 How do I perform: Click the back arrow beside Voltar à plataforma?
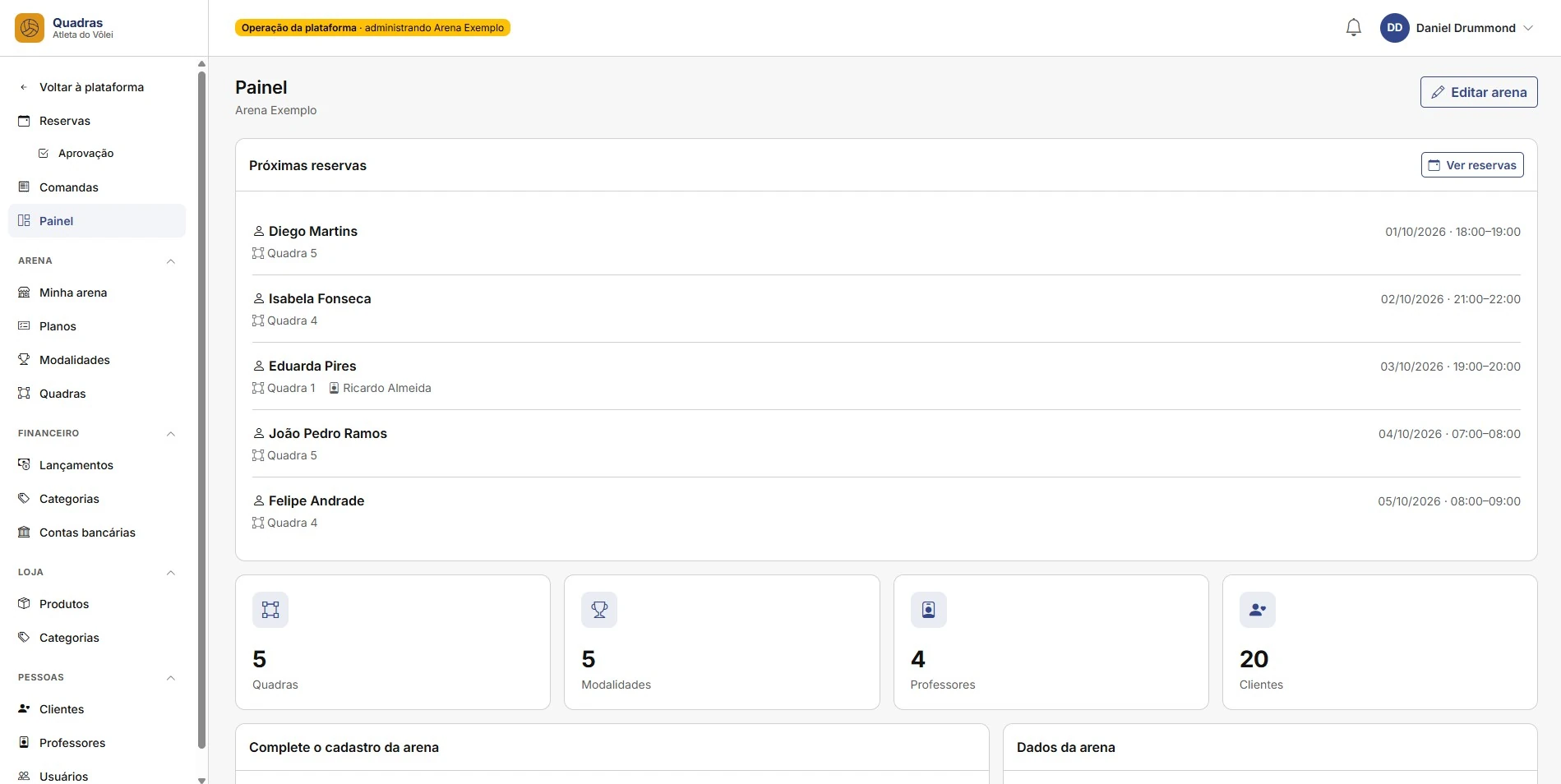[24, 87]
